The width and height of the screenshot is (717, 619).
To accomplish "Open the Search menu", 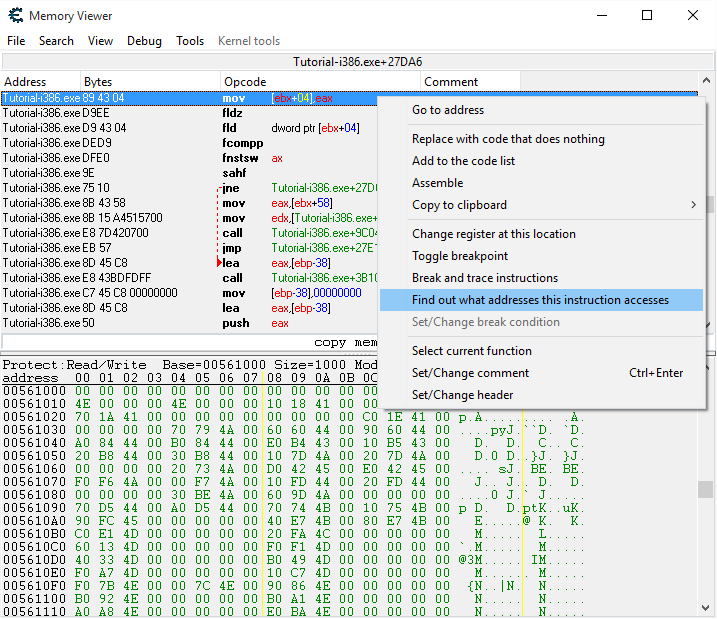I will coord(56,41).
